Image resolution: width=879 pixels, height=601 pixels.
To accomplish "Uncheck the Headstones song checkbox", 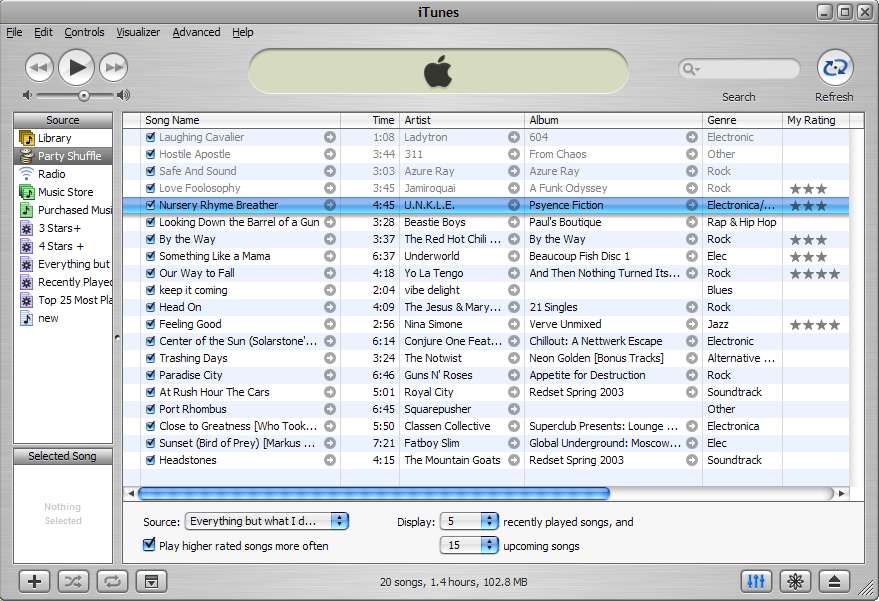I will point(150,460).
